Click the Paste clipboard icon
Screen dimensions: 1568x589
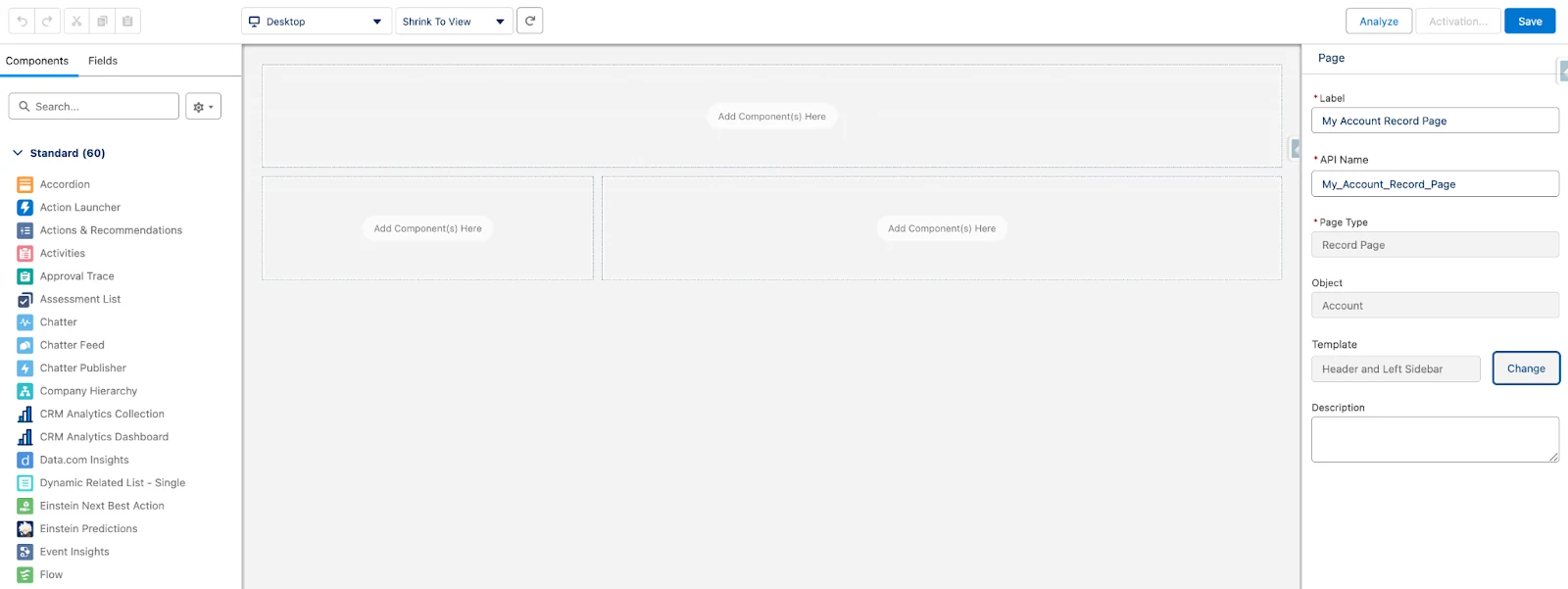[127, 21]
